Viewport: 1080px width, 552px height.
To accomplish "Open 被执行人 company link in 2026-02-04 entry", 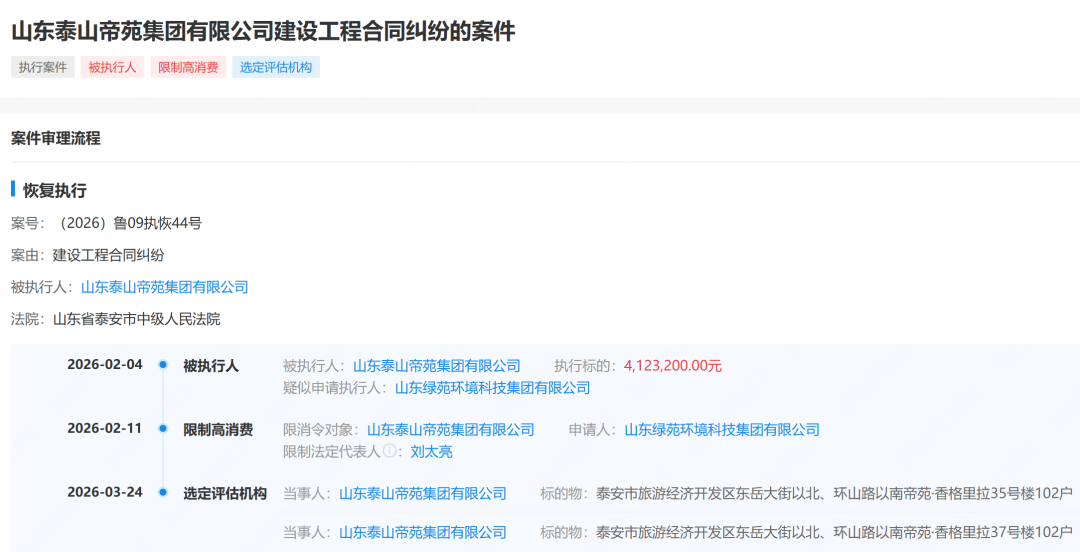I will click(x=436, y=366).
